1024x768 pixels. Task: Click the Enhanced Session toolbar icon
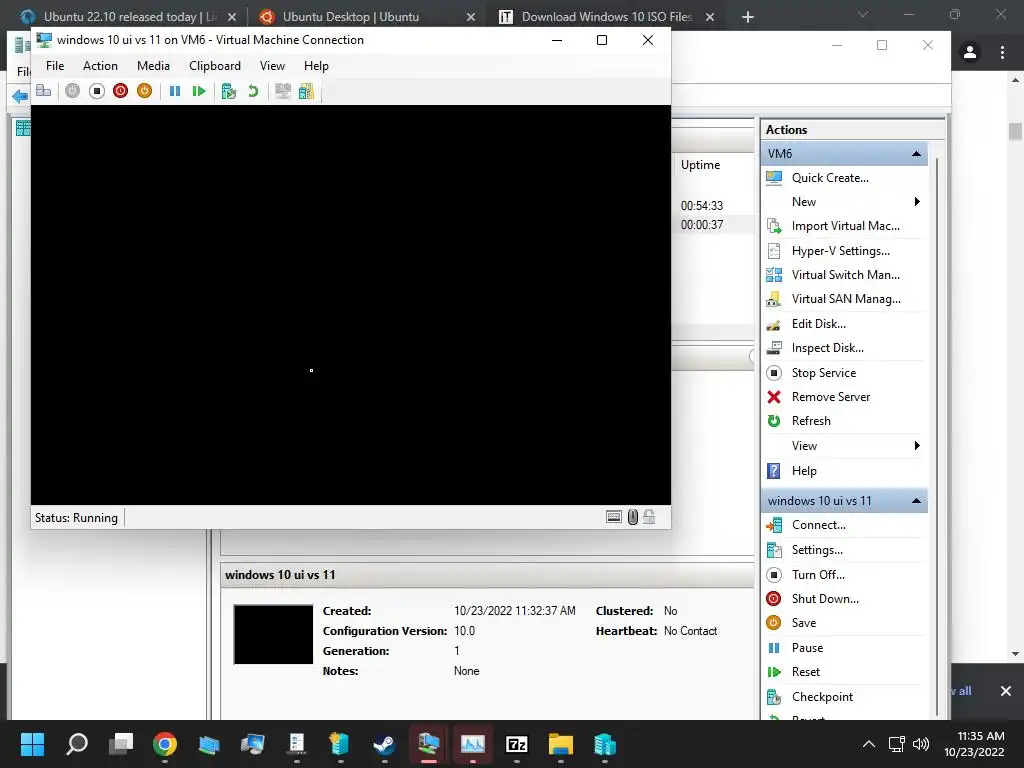283,91
